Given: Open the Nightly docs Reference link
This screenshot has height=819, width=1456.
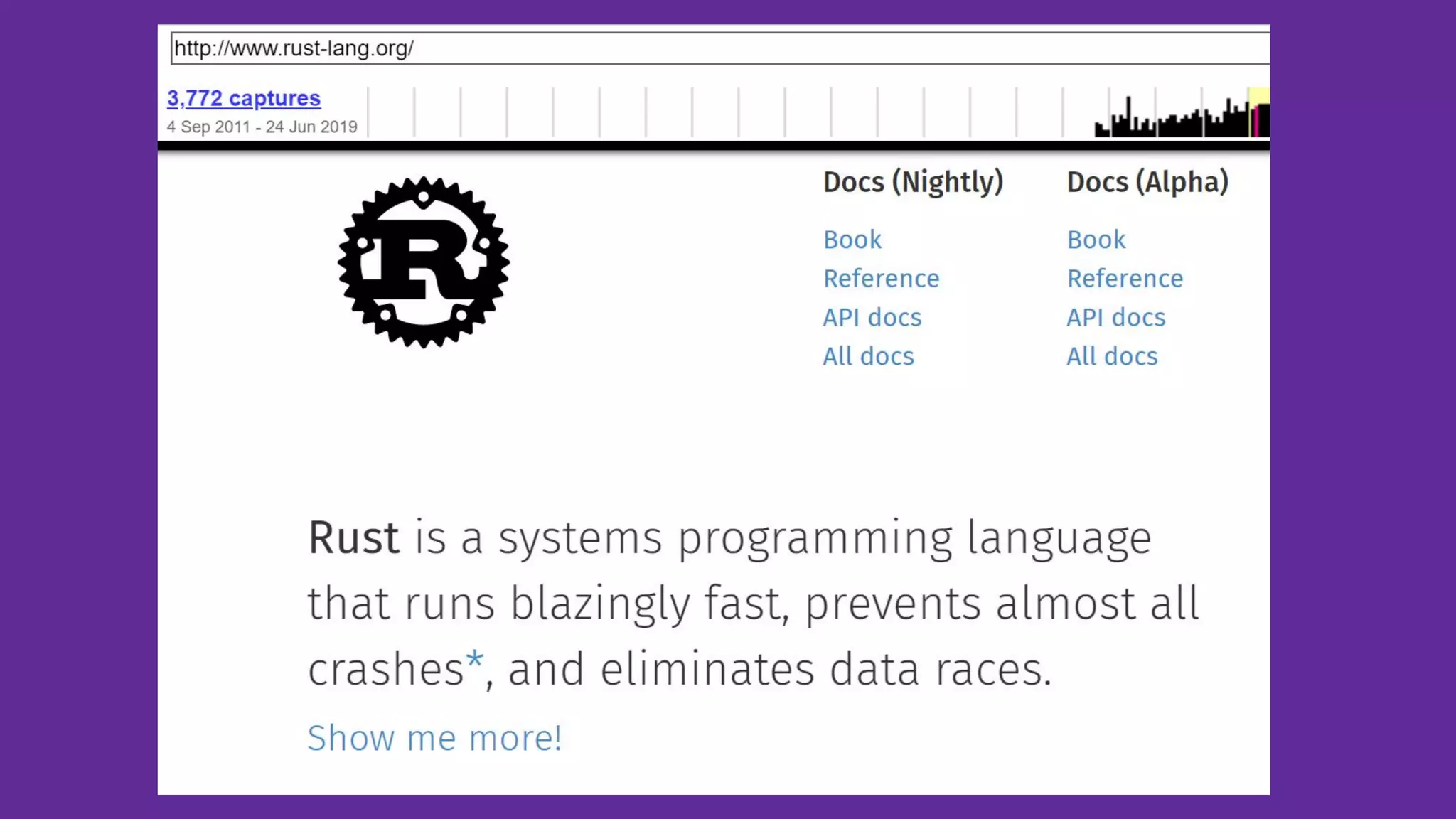Looking at the screenshot, I should [881, 279].
